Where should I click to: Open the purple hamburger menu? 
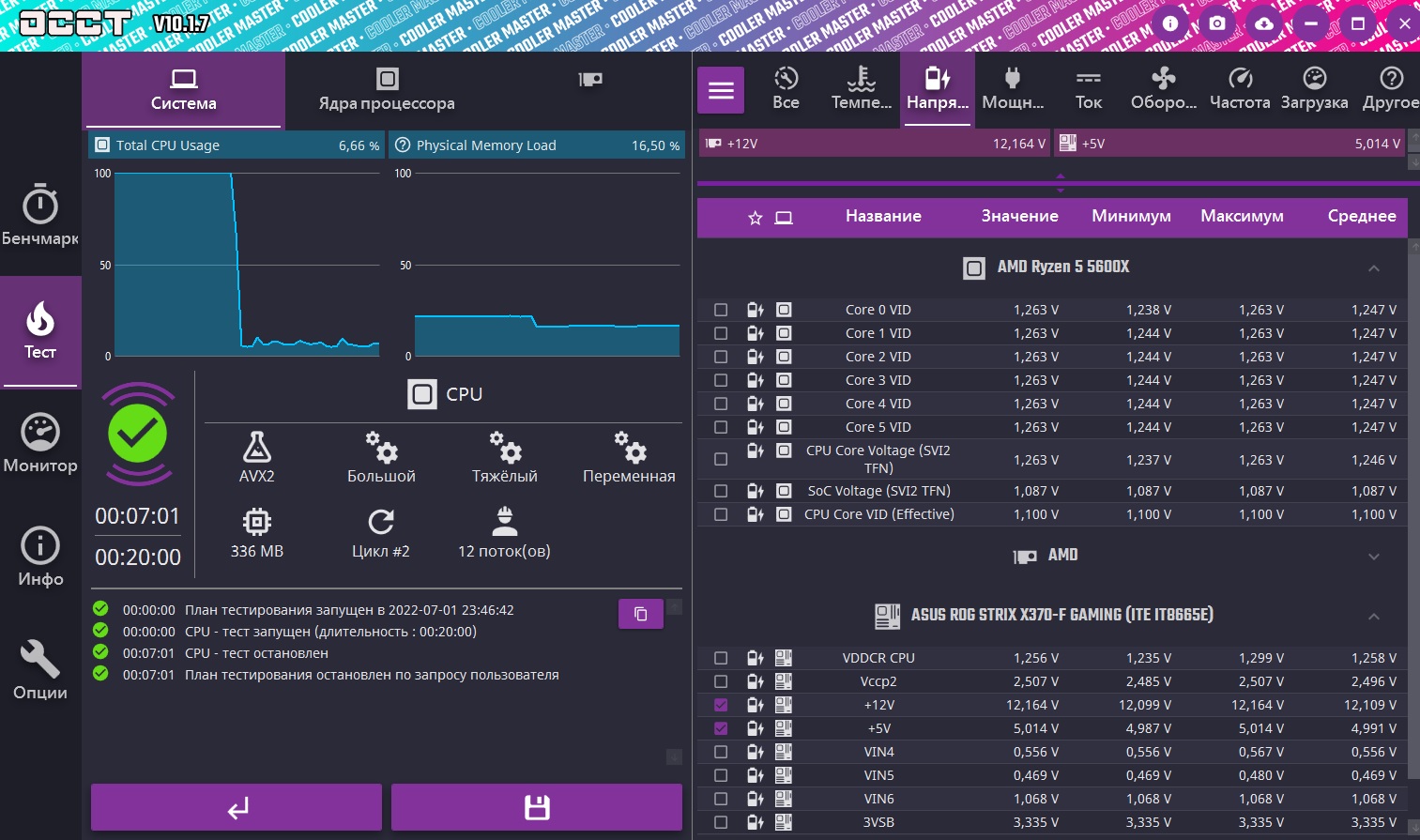click(x=721, y=90)
